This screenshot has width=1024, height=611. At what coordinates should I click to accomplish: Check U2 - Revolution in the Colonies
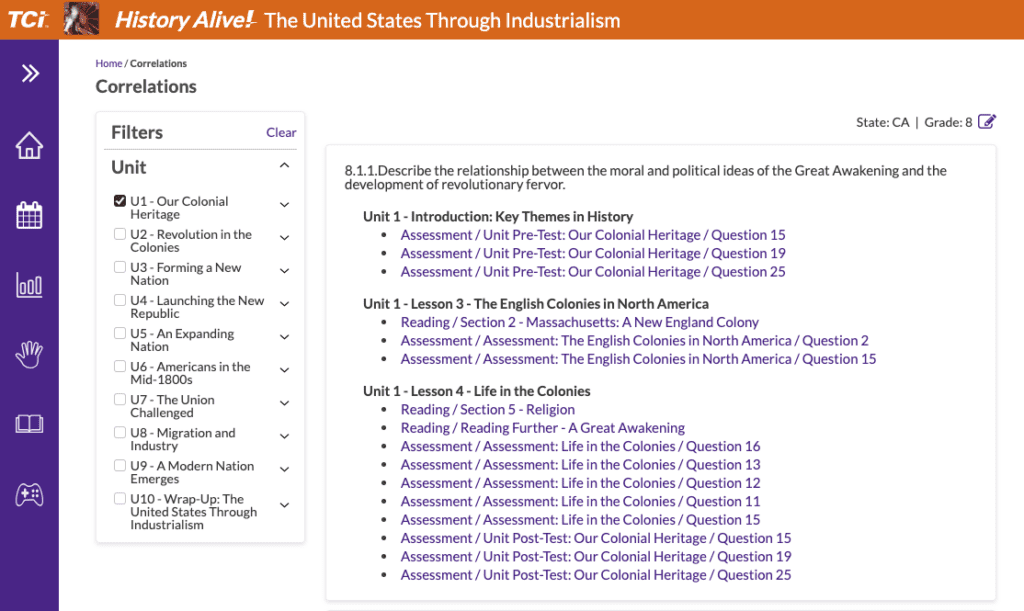click(120, 234)
